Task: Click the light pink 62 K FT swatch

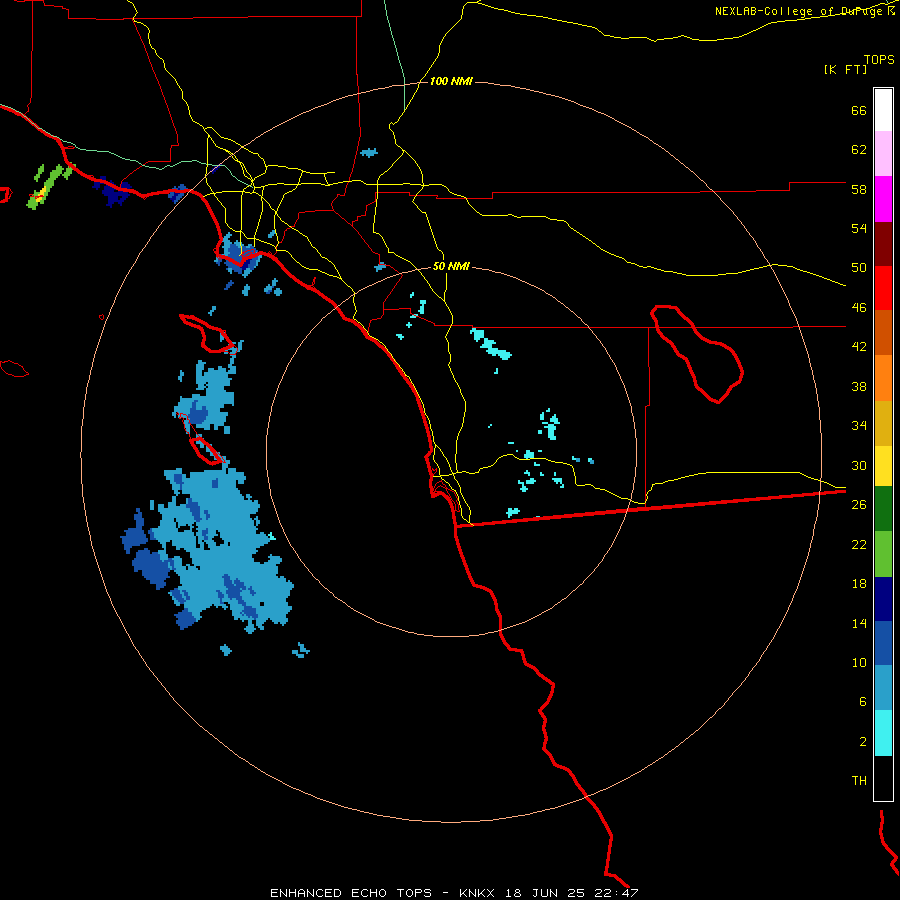Action: 883,153
